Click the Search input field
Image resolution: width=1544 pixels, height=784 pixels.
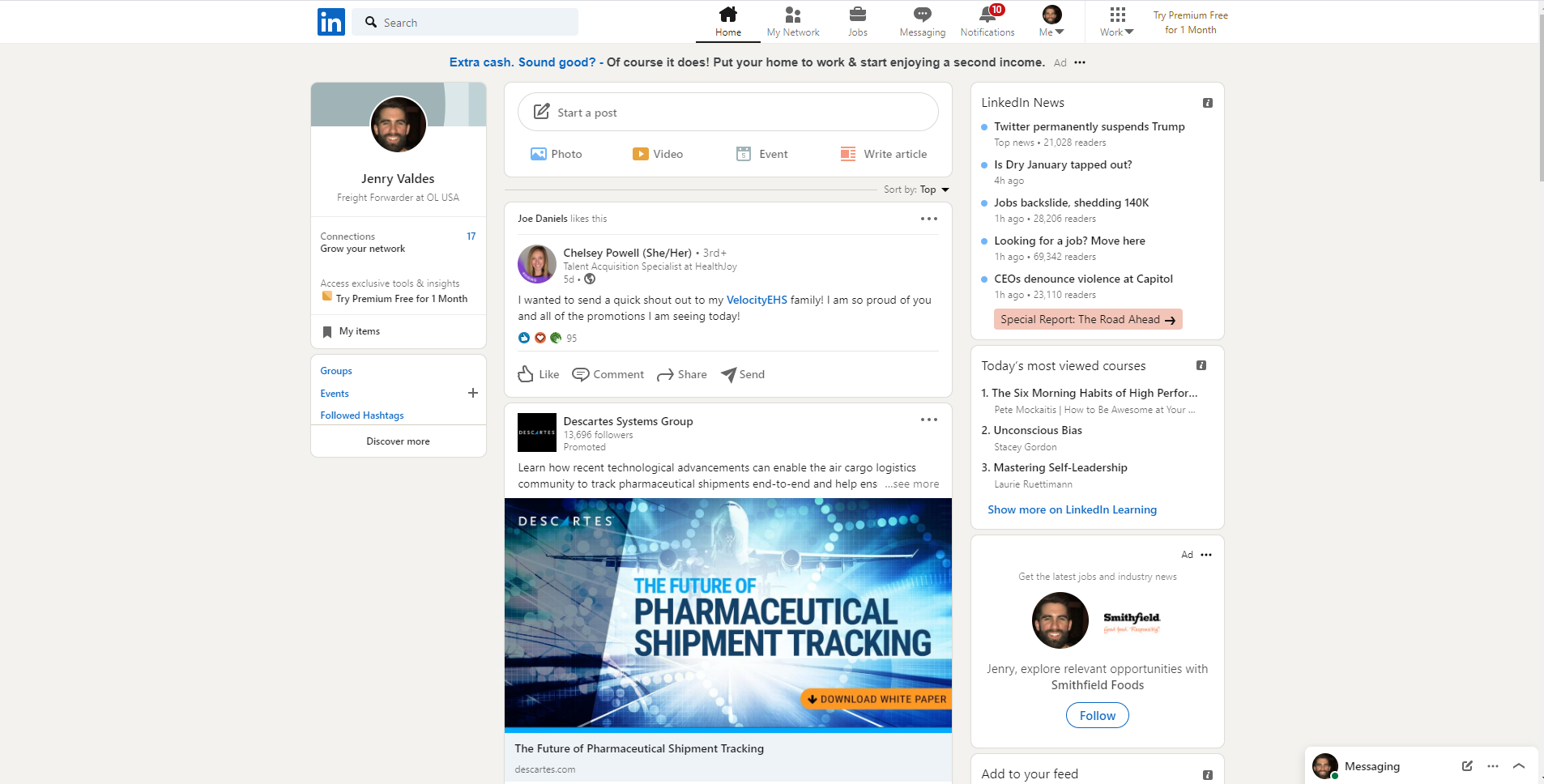coord(465,23)
